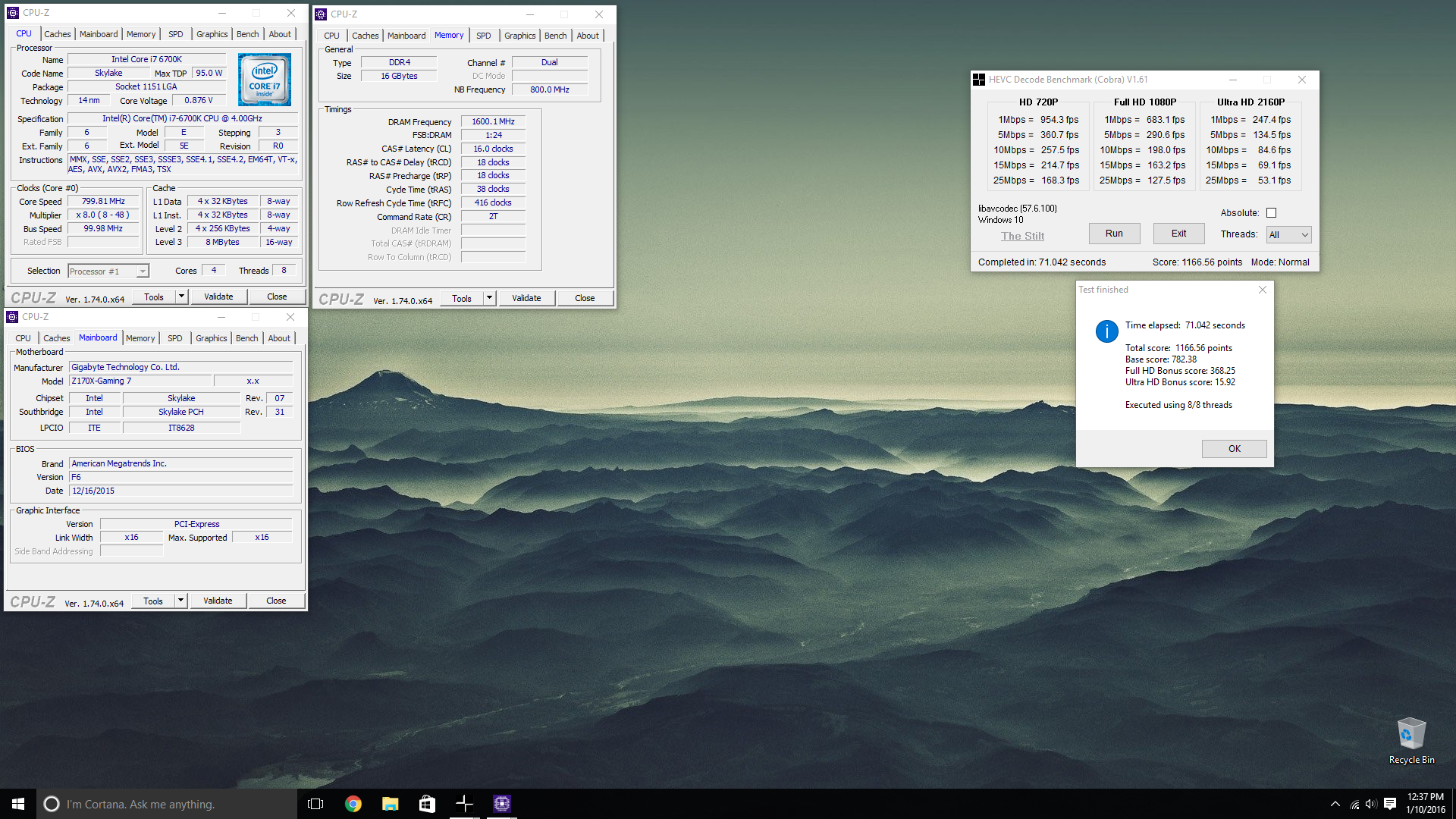The width and height of the screenshot is (1456, 819).
Task: Click Close button in the Memory window
Action: coord(585,298)
